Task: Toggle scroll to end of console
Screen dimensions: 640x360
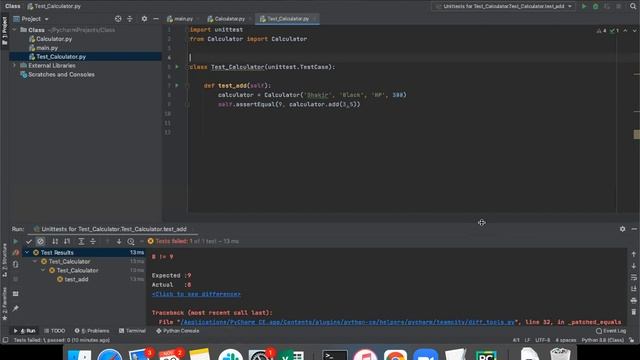Action: click(x=633, y=289)
